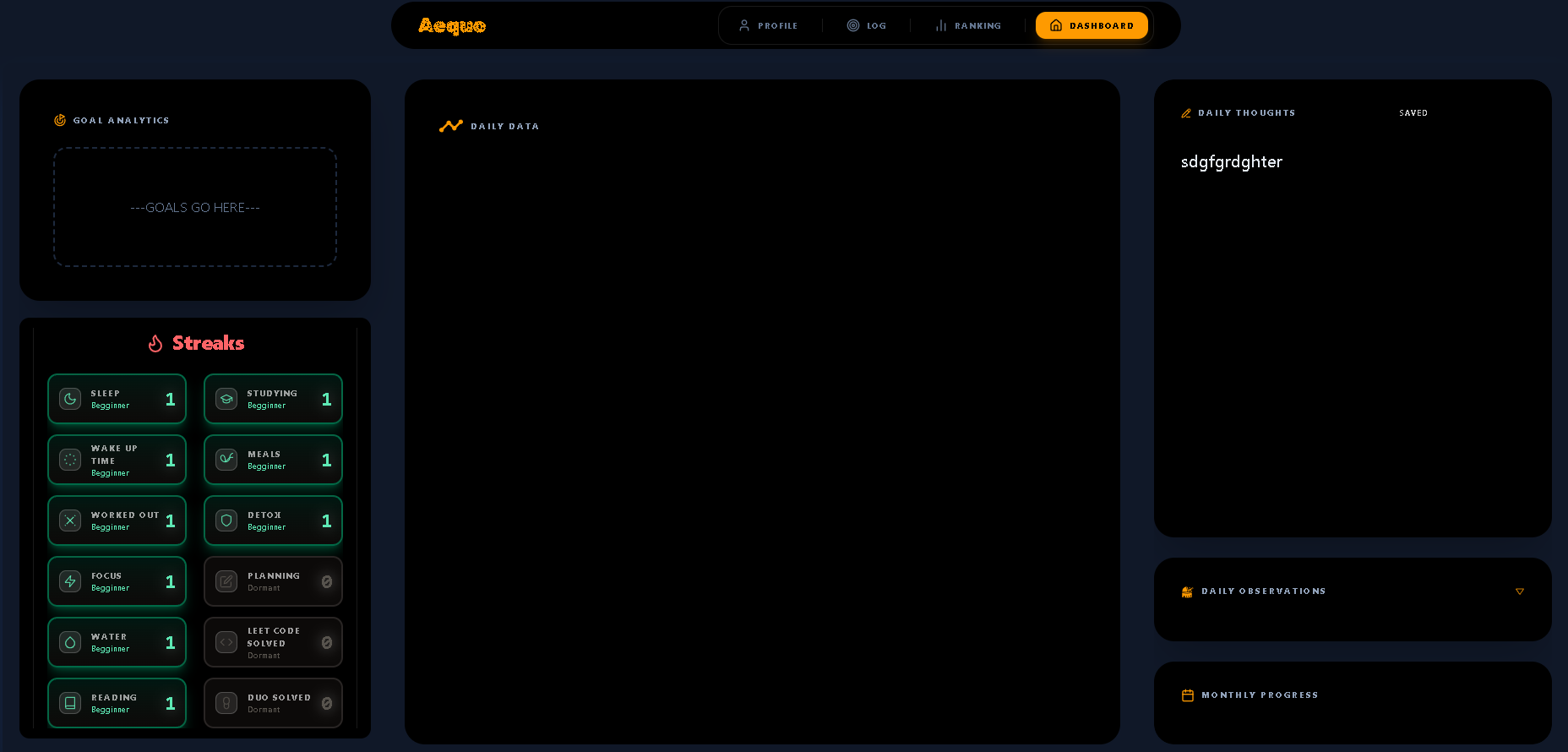Select the Planning dormant streak card
The image size is (1568, 752).
pos(273,581)
